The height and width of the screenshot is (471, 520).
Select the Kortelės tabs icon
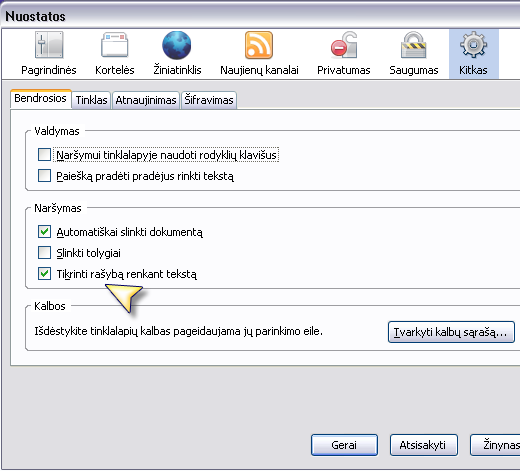click(x=115, y=45)
